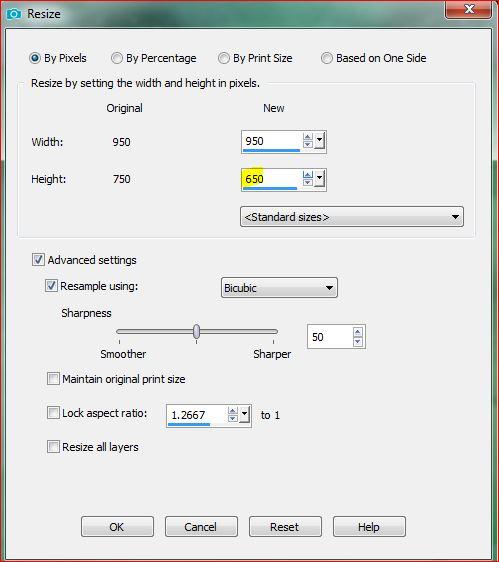Click the camera icon in title bar

click(x=14, y=14)
